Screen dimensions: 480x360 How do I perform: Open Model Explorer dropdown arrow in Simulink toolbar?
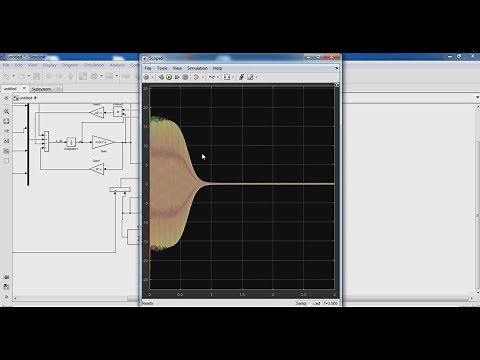tap(117, 76)
